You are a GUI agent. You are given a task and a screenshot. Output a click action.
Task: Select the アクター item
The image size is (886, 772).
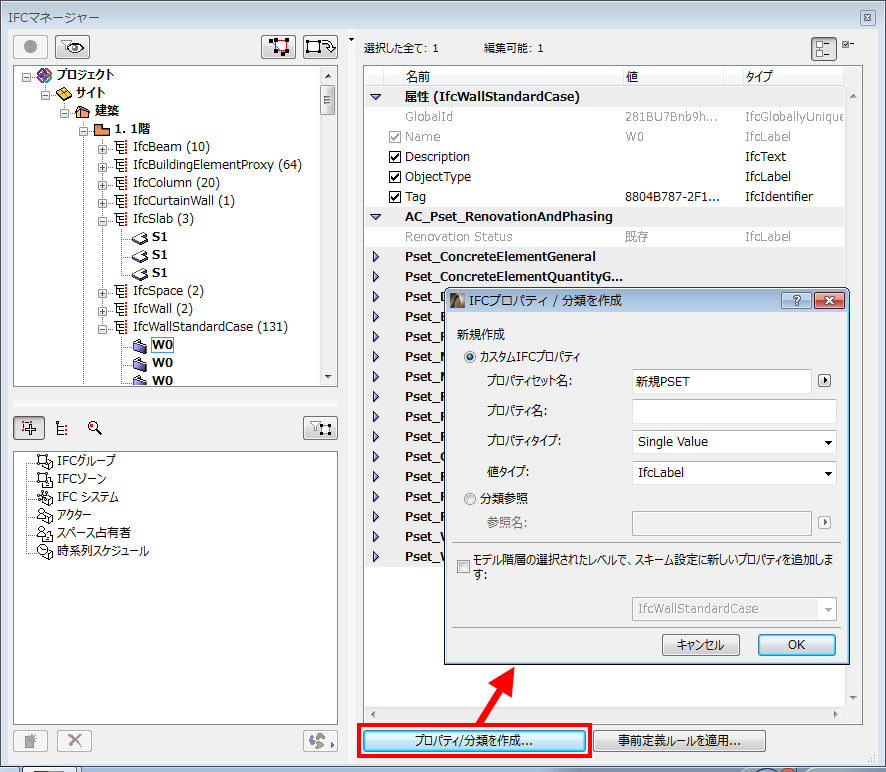[x=74, y=515]
